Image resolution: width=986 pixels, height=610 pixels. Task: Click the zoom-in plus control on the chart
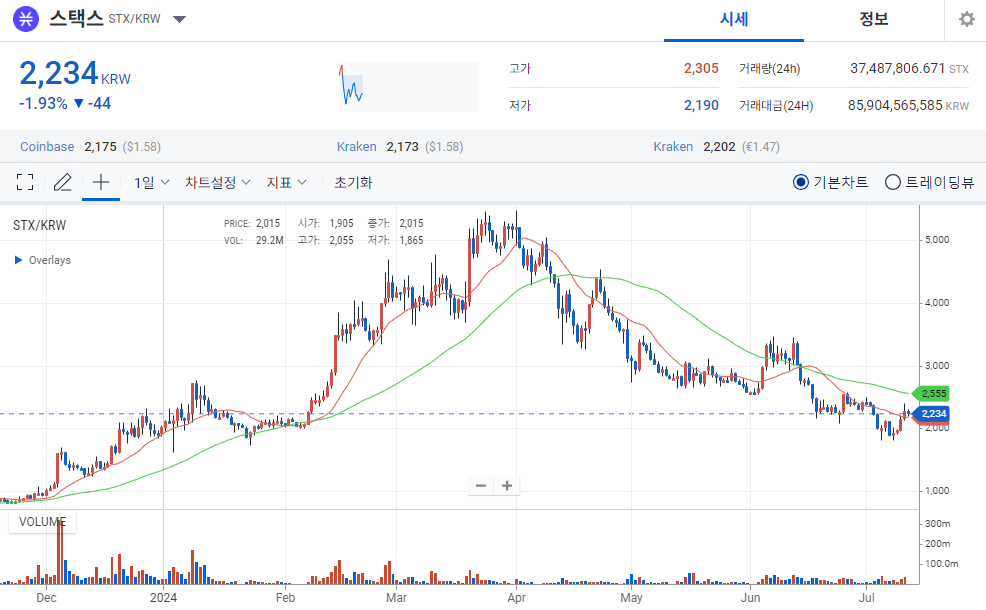pyautogui.click(x=506, y=485)
